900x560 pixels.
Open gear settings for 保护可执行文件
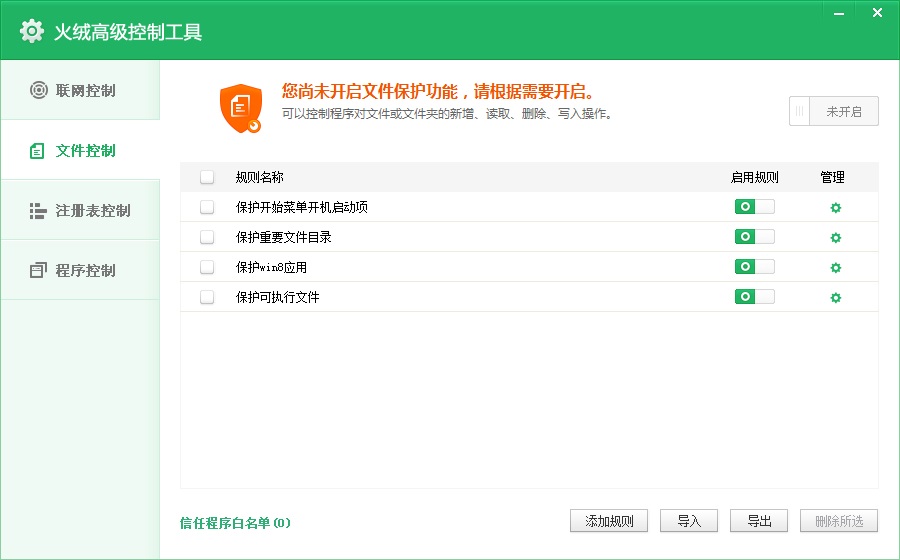[x=836, y=298]
